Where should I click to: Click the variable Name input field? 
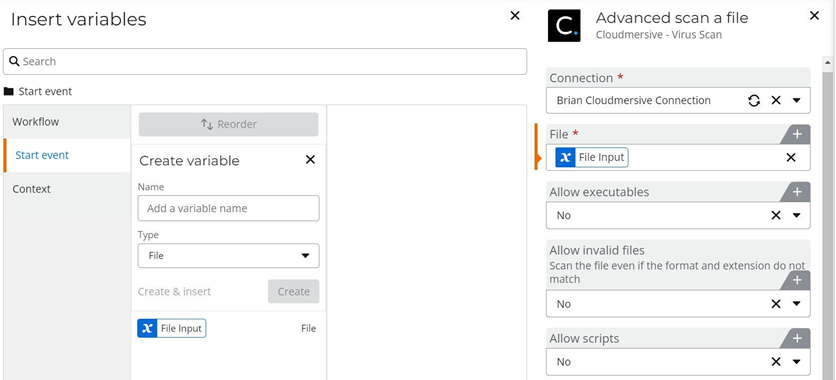(228, 208)
